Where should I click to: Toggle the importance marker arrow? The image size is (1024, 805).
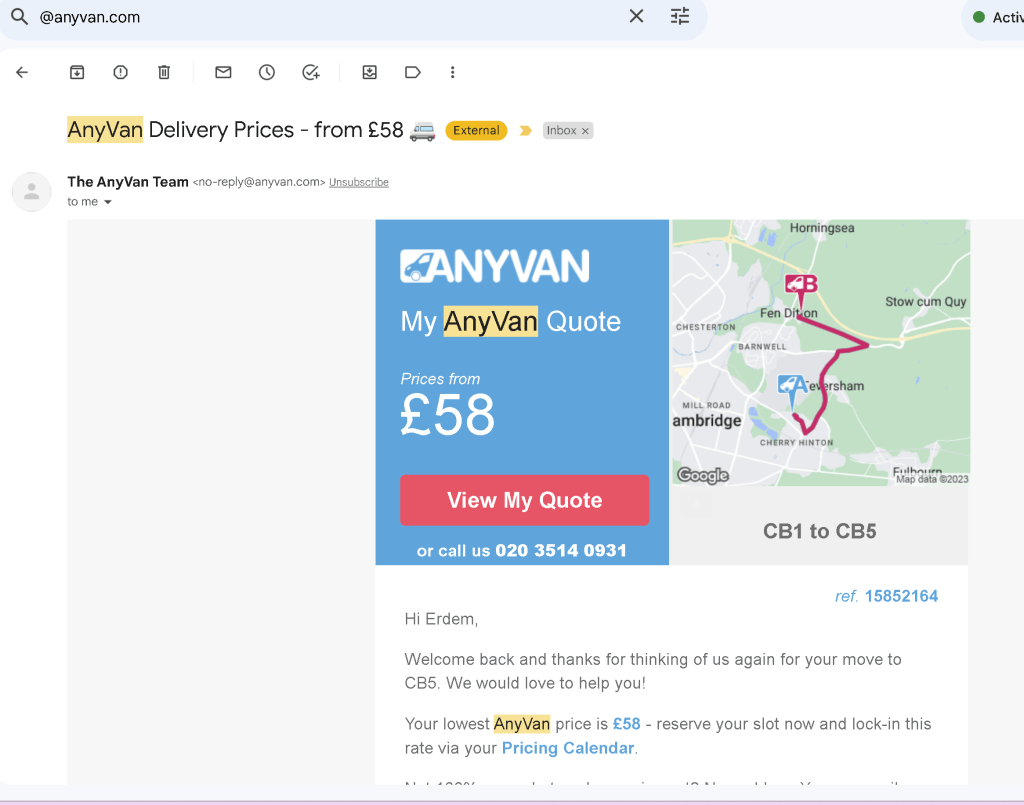point(525,131)
